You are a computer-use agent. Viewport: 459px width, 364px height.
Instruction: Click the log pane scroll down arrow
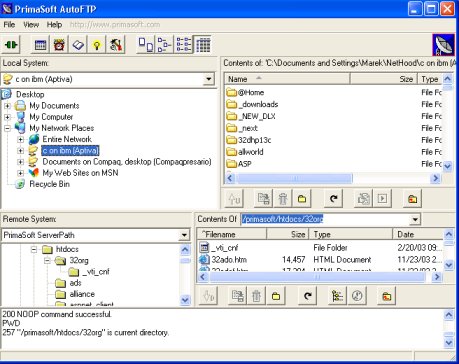(449, 343)
